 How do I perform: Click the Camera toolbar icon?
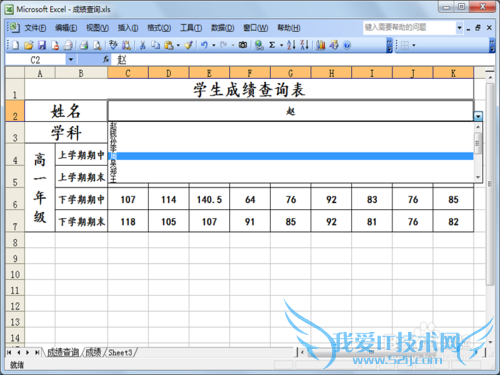point(243,45)
